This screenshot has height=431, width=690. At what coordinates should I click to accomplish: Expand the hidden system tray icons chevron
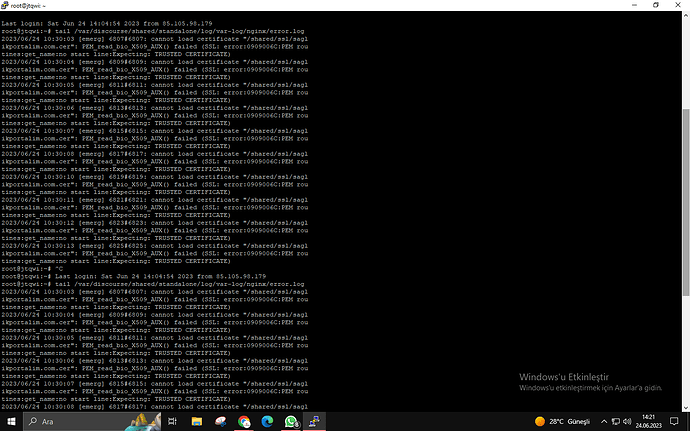coord(604,421)
